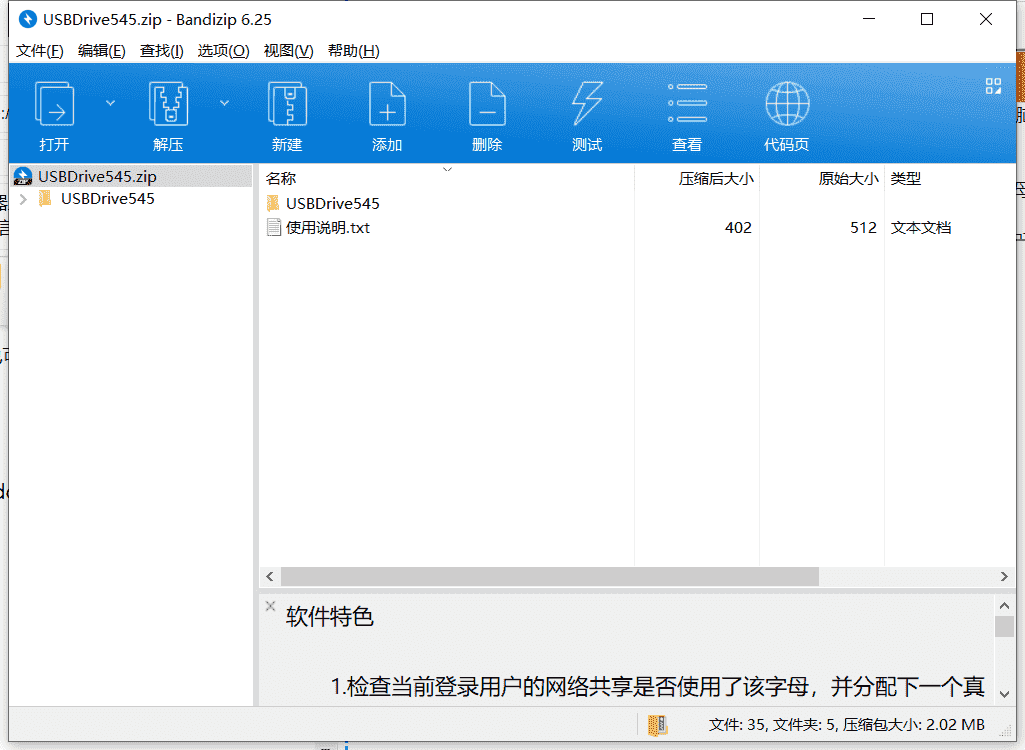Viewport: 1025px width, 750px height.
Task: Click the 测试 (Test) lightning icon
Action: 587,103
